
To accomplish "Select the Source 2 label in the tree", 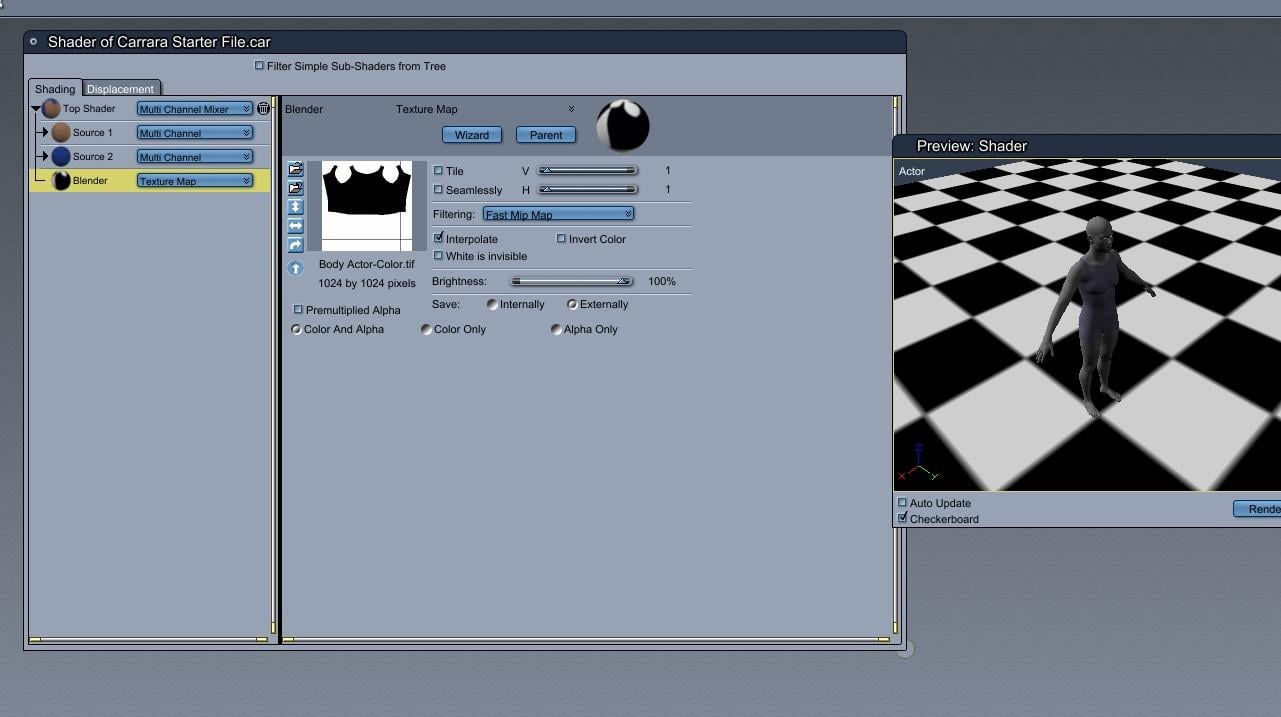I will pyautogui.click(x=92, y=156).
